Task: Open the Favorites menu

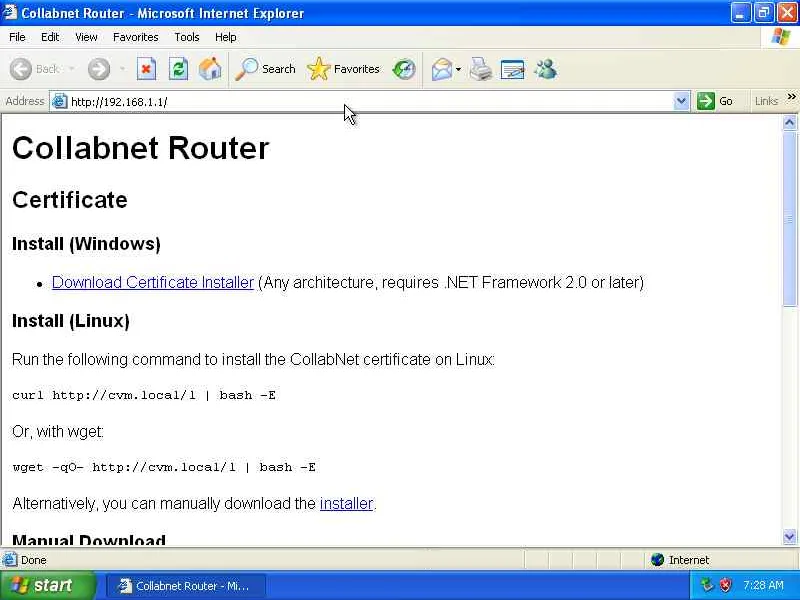Action: pos(136,37)
